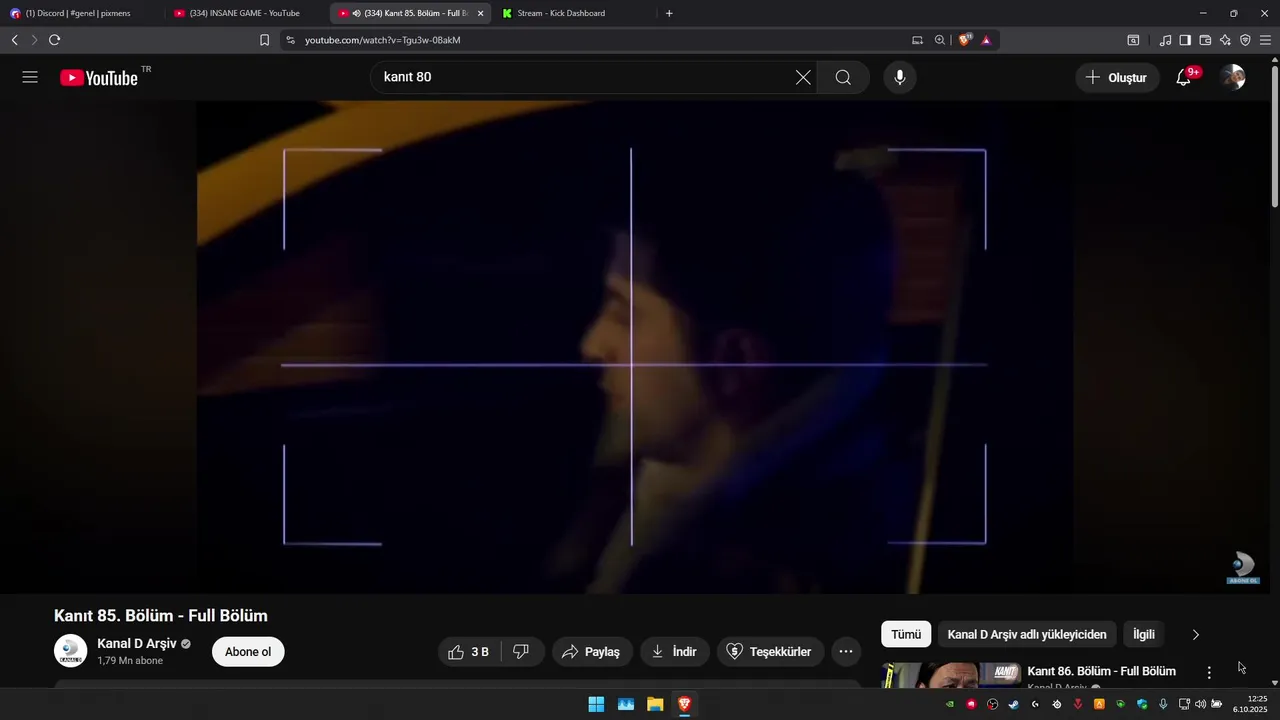Open options for Kanıt 86. Bölüm
Viewport: 1280px width, 720px height.
(1209, 673)
